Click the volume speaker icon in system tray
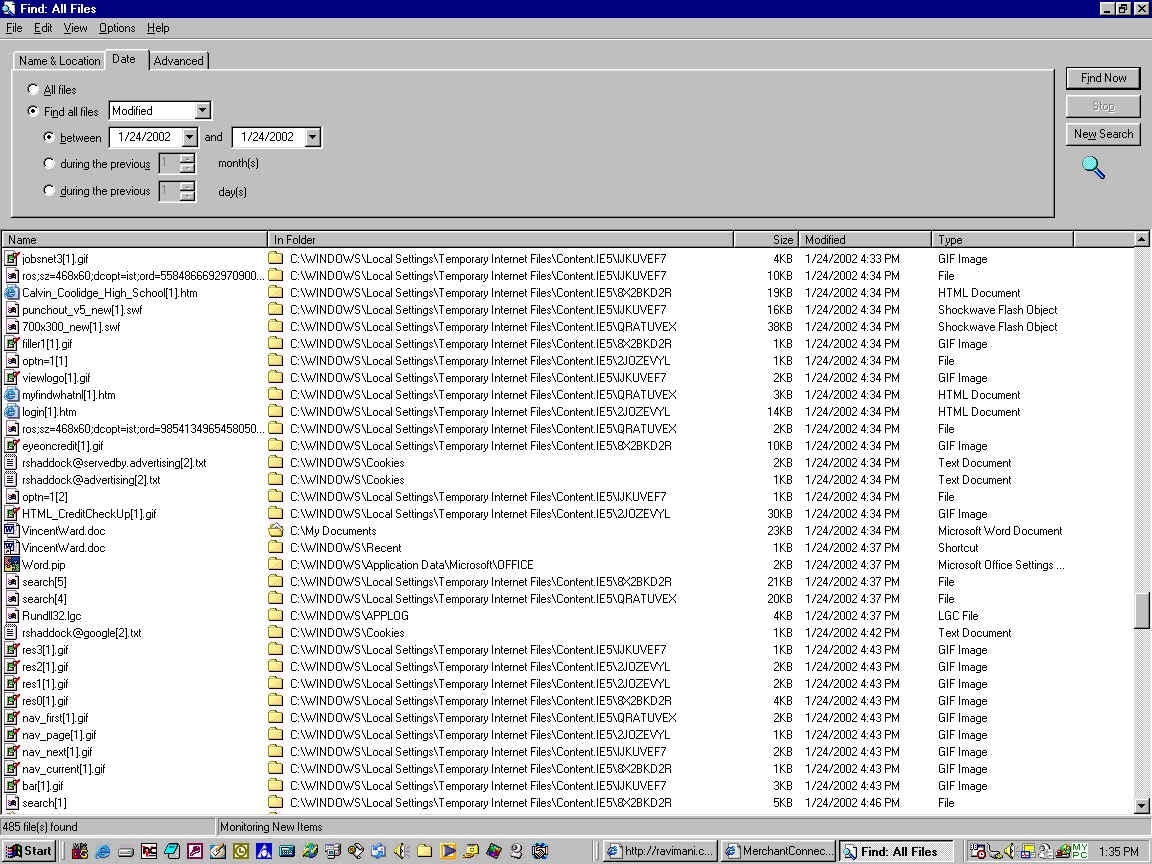The width and height of the screenshot is (1152, 864). tap(1009, 851)
